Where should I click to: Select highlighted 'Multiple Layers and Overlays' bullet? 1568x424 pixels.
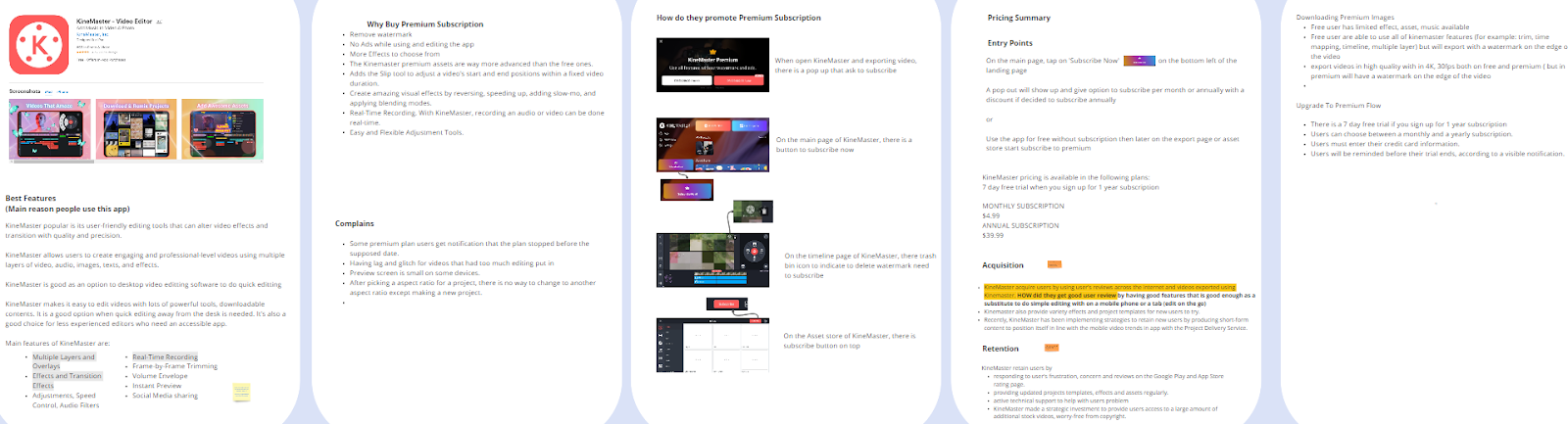pos(64,361)
